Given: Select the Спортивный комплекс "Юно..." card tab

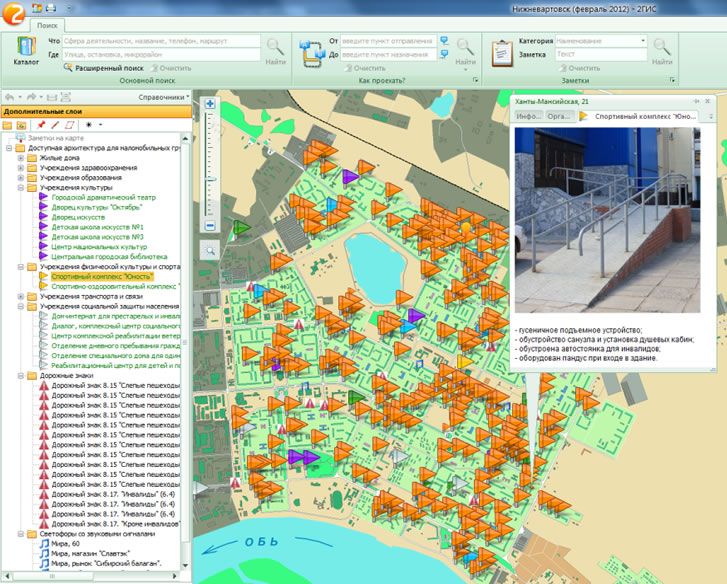Looking at the screenshot, I should point(641,116).
